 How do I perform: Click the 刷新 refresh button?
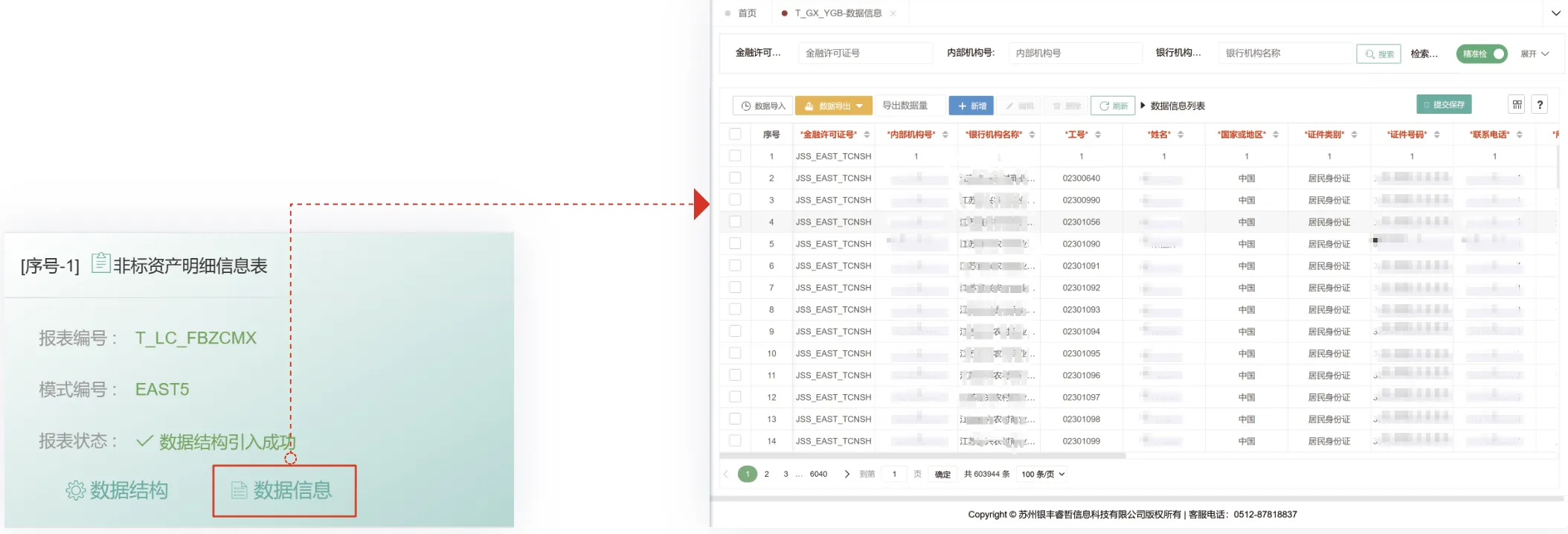(1113, 106)
